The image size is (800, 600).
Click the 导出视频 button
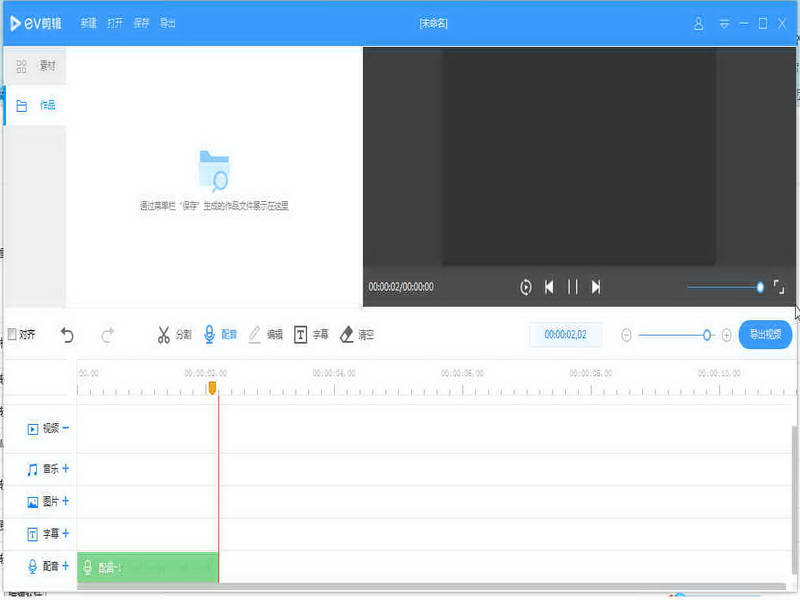[765, 335]
